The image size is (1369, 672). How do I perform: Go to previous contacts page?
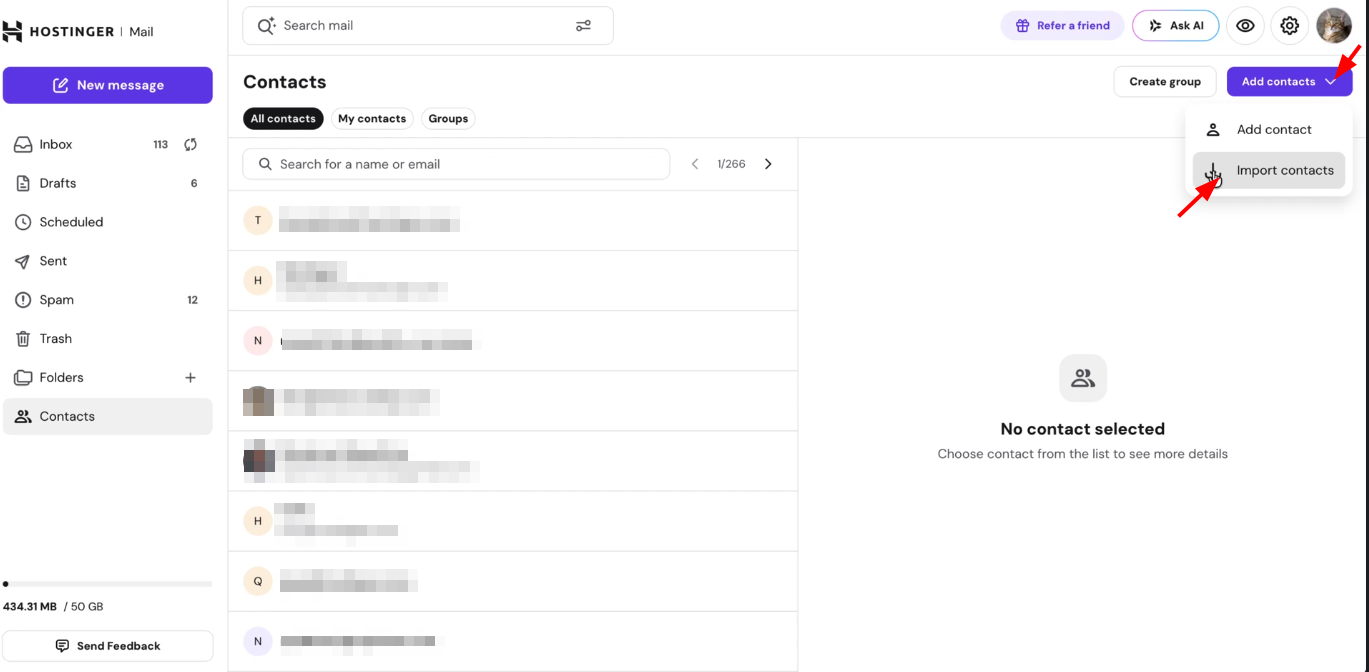coord(695,164)
